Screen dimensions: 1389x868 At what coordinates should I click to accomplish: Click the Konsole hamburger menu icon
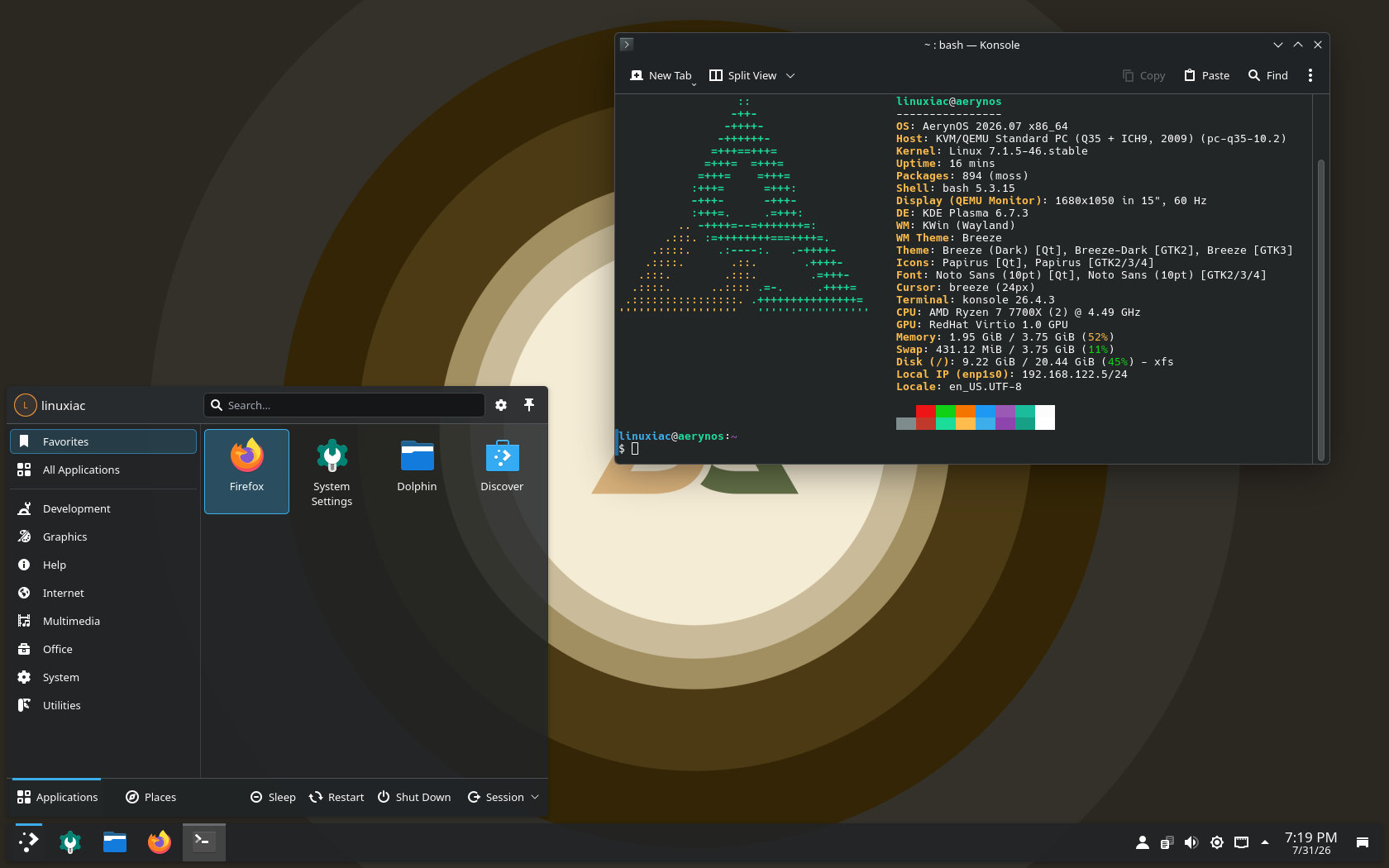(1310, 75)
